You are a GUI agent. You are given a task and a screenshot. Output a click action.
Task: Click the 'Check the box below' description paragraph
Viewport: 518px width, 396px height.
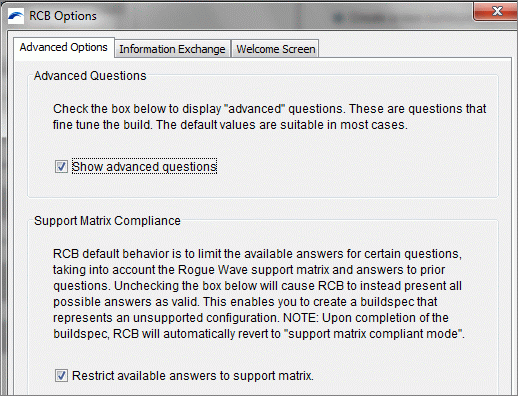click(269, 117)
